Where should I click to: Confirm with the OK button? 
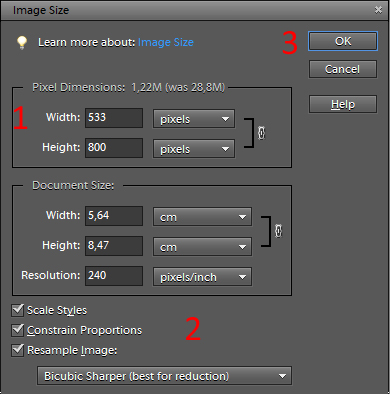[343, 41]
